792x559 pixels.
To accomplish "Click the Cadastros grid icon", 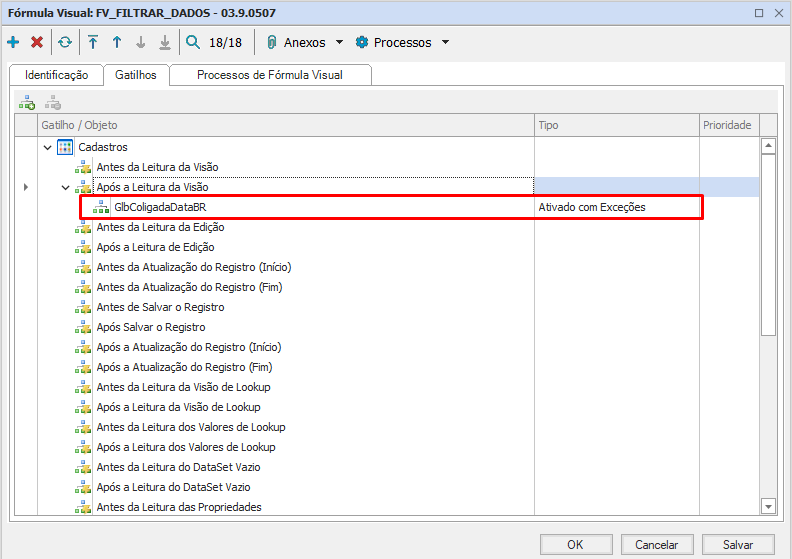I will 65,147.
